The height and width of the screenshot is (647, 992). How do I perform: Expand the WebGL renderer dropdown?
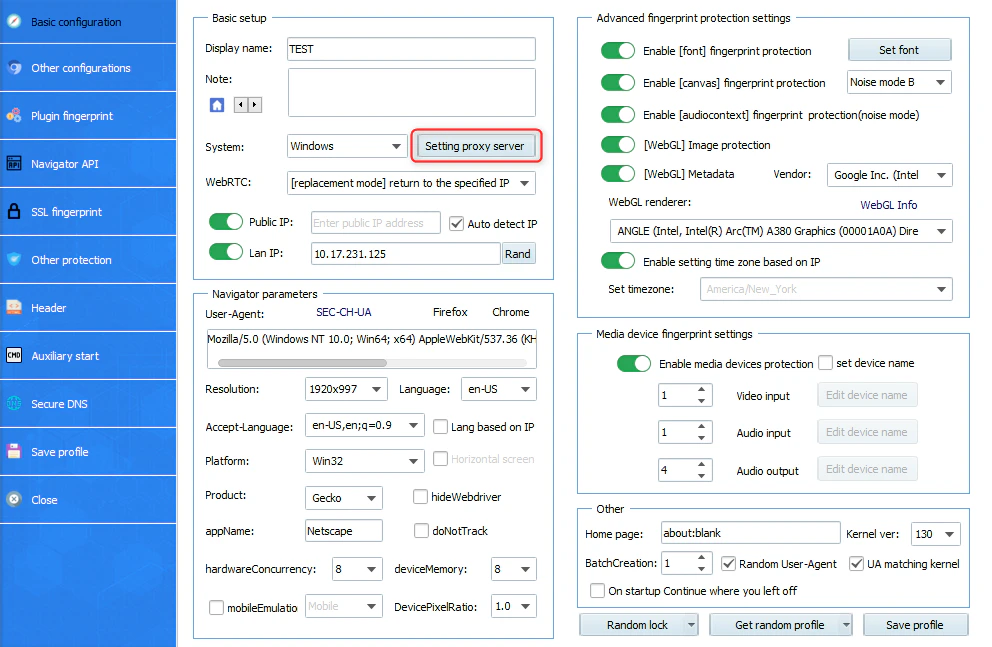pos(781,231)
